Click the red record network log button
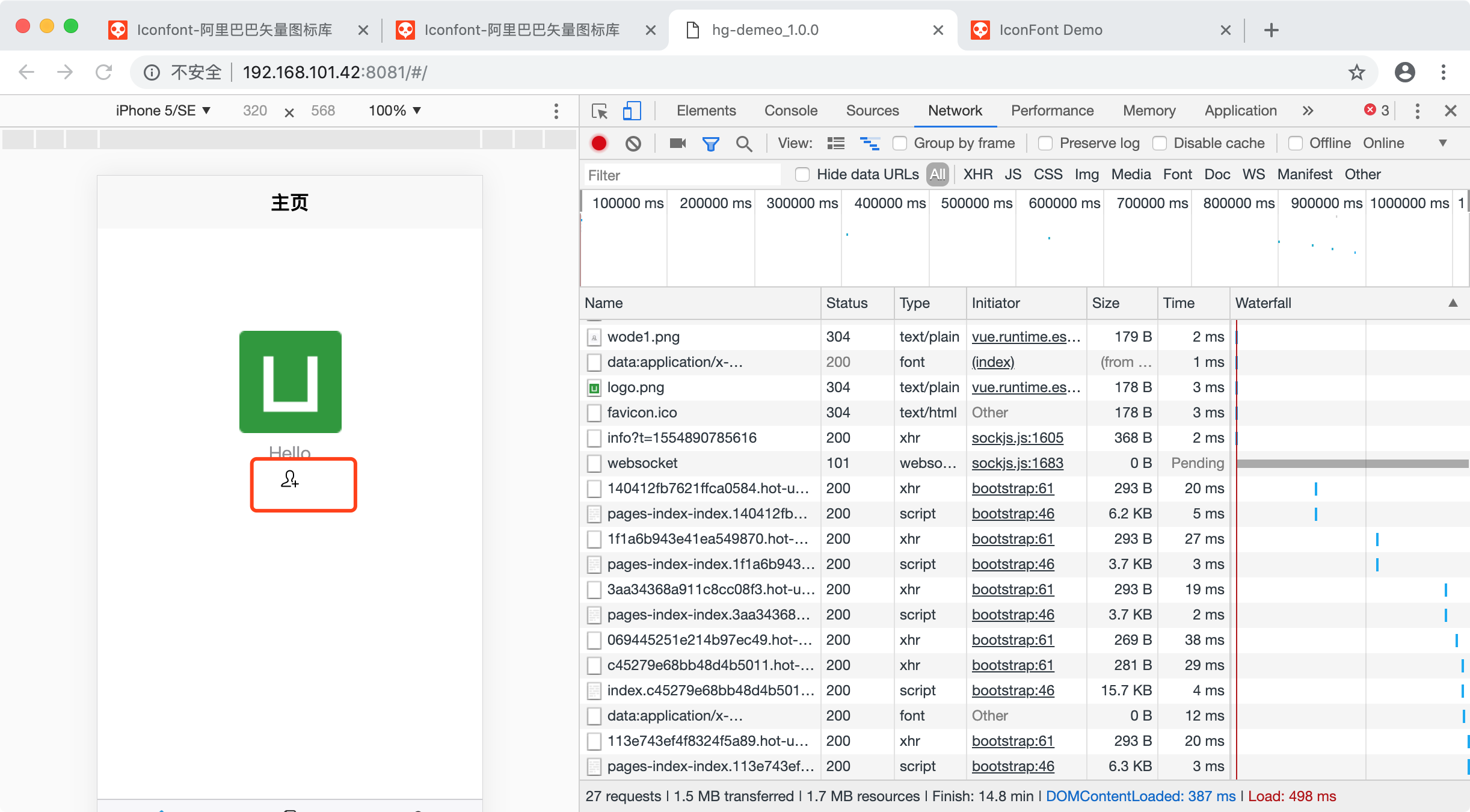This screenshot has width=1470, height=812. coord(598,143)
